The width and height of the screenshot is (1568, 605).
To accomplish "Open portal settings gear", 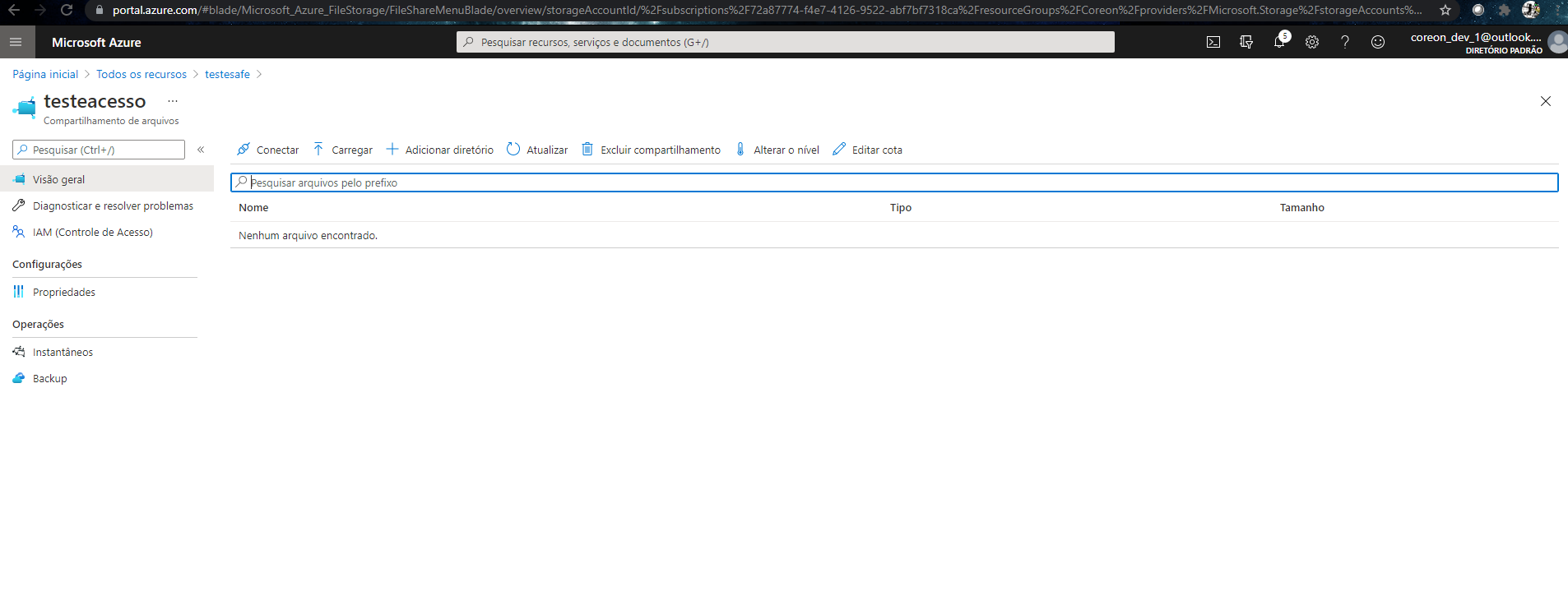I will tap(1312, 42).
